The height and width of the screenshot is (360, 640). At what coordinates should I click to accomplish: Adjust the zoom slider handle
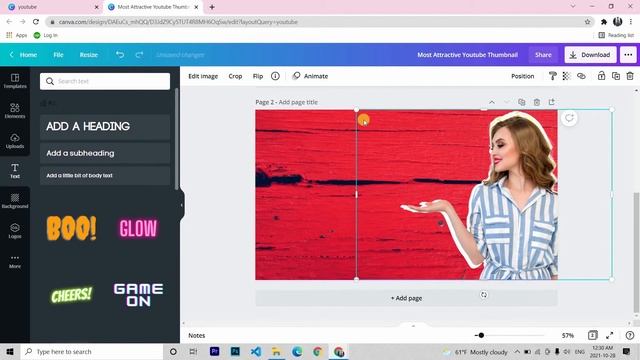click(481, 335)
